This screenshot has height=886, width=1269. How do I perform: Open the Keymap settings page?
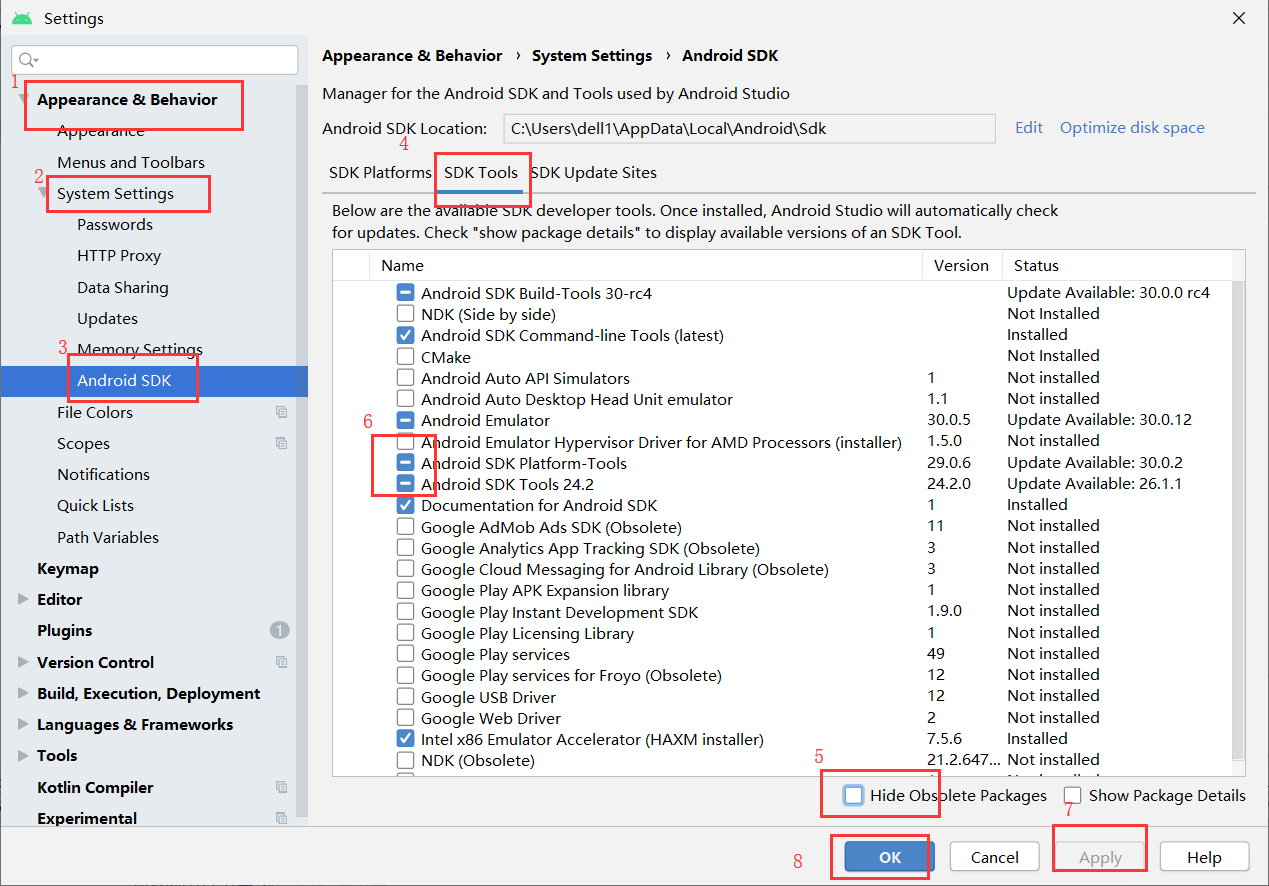click(68, 568)
